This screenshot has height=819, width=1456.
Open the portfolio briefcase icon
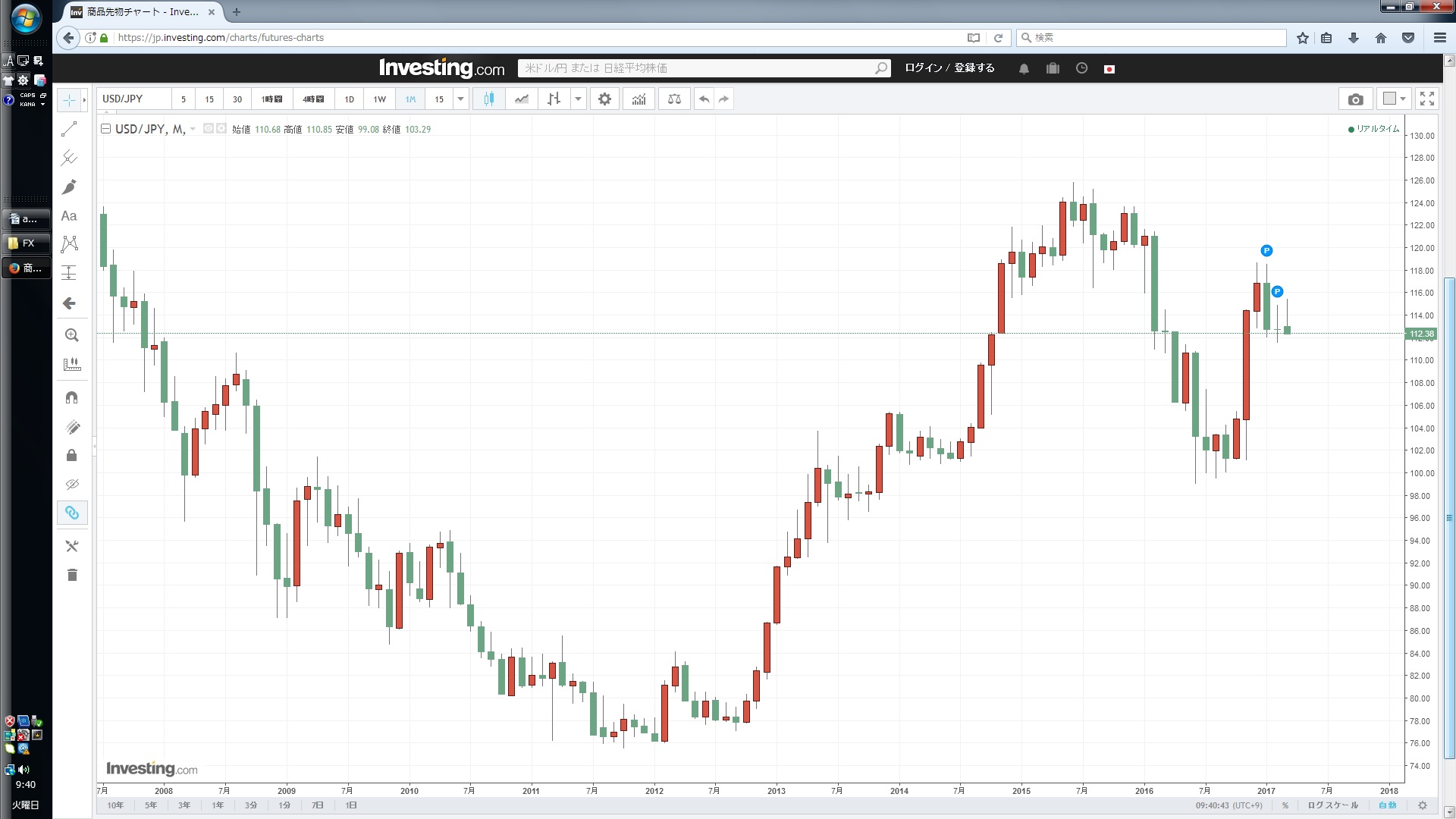1053,68
